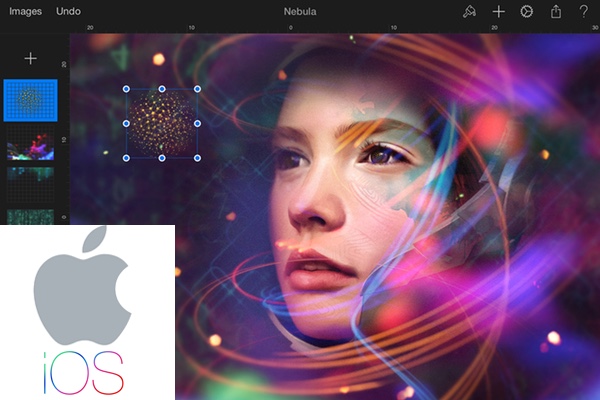600x400 pixels.
Task: Grab the top-left selection handle
Action: 126,89
